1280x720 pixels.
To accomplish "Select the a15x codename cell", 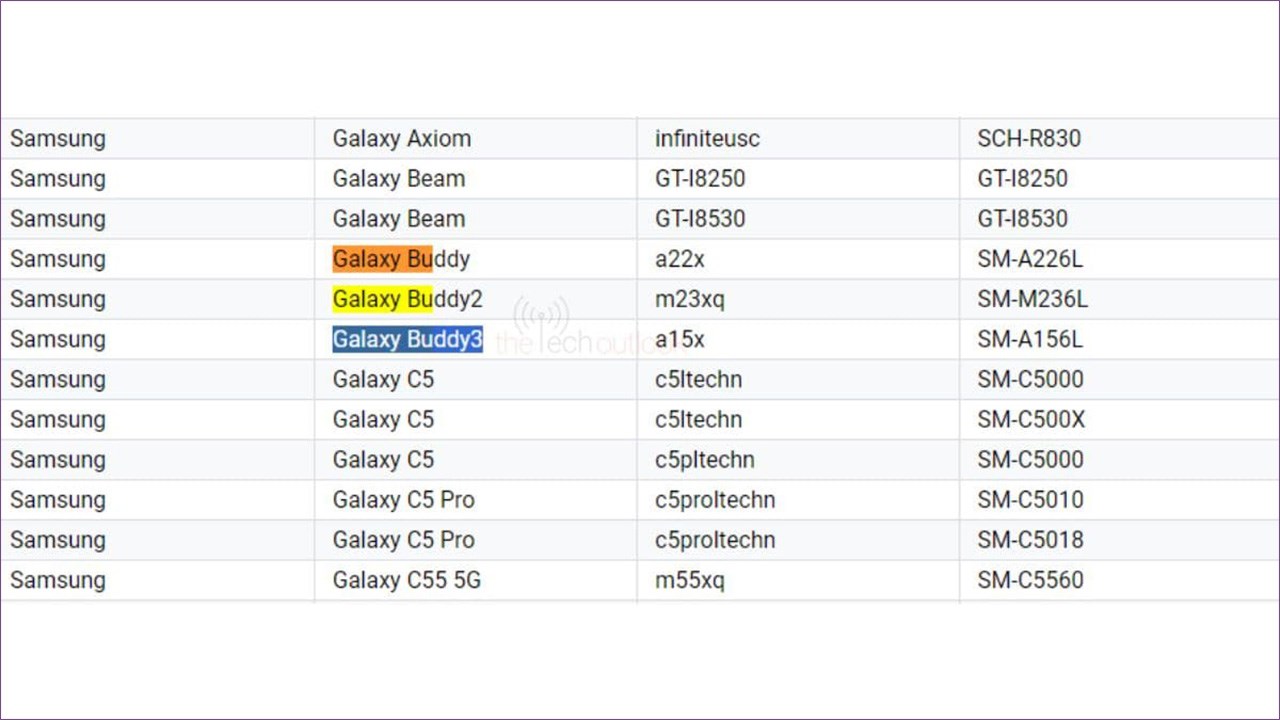I will (680, 340).
